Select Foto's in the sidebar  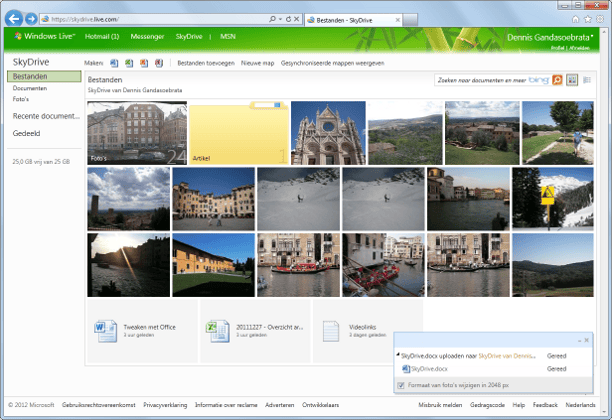pyautogui.click(x=21, y=99)
